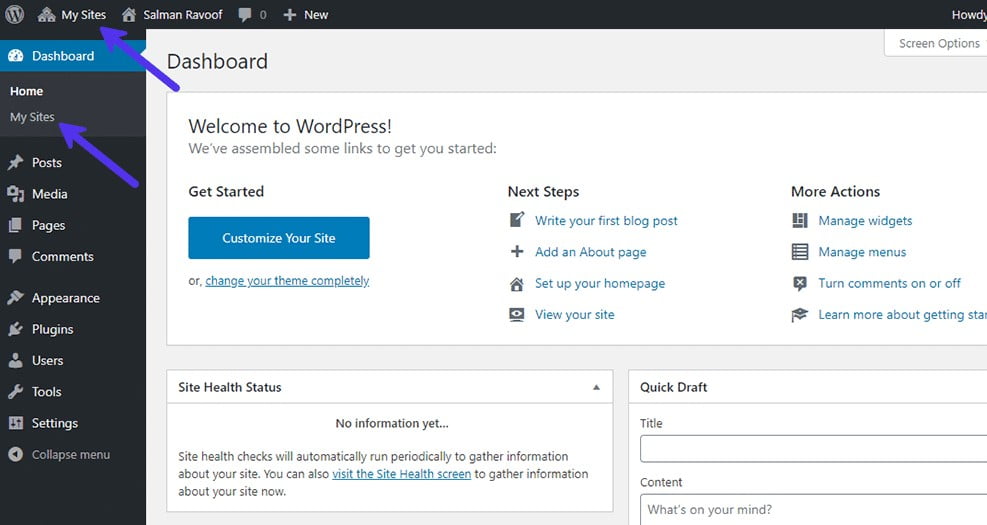The image size is (987, 525).
Task: Click the Users person icon
Action: tap(16, 360)
